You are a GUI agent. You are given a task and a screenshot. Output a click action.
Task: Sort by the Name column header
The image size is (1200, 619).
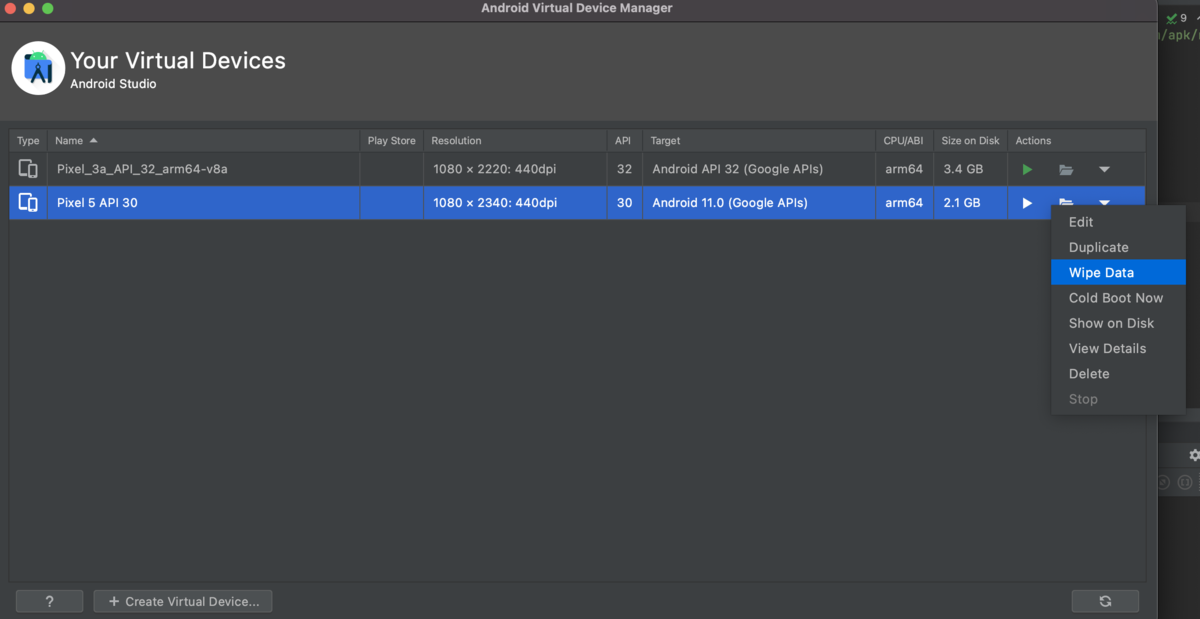click(204, 141)
